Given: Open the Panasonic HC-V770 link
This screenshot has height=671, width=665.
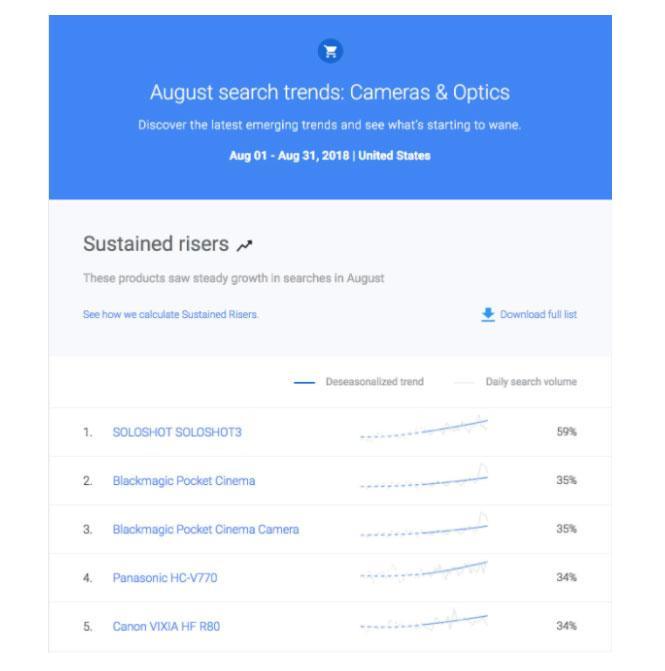Looking at the screenshot, I should (x=165, y=578).
